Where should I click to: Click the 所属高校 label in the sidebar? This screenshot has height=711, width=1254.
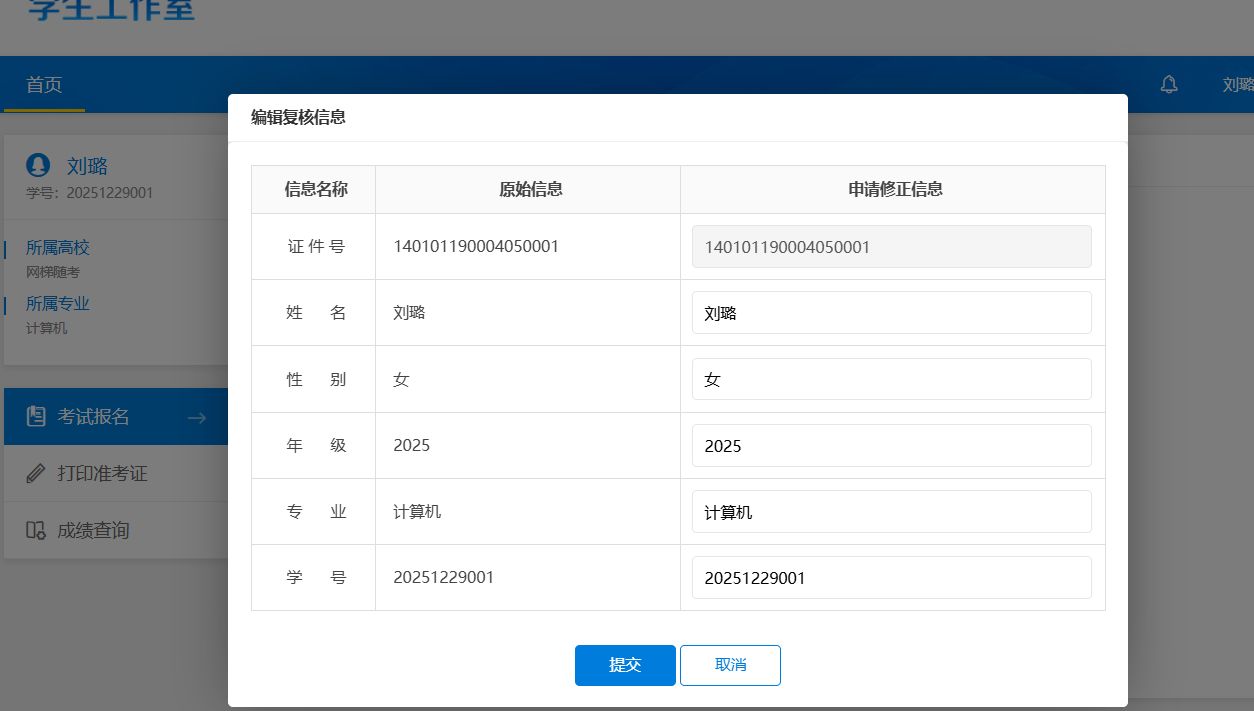tap(58, 248)
